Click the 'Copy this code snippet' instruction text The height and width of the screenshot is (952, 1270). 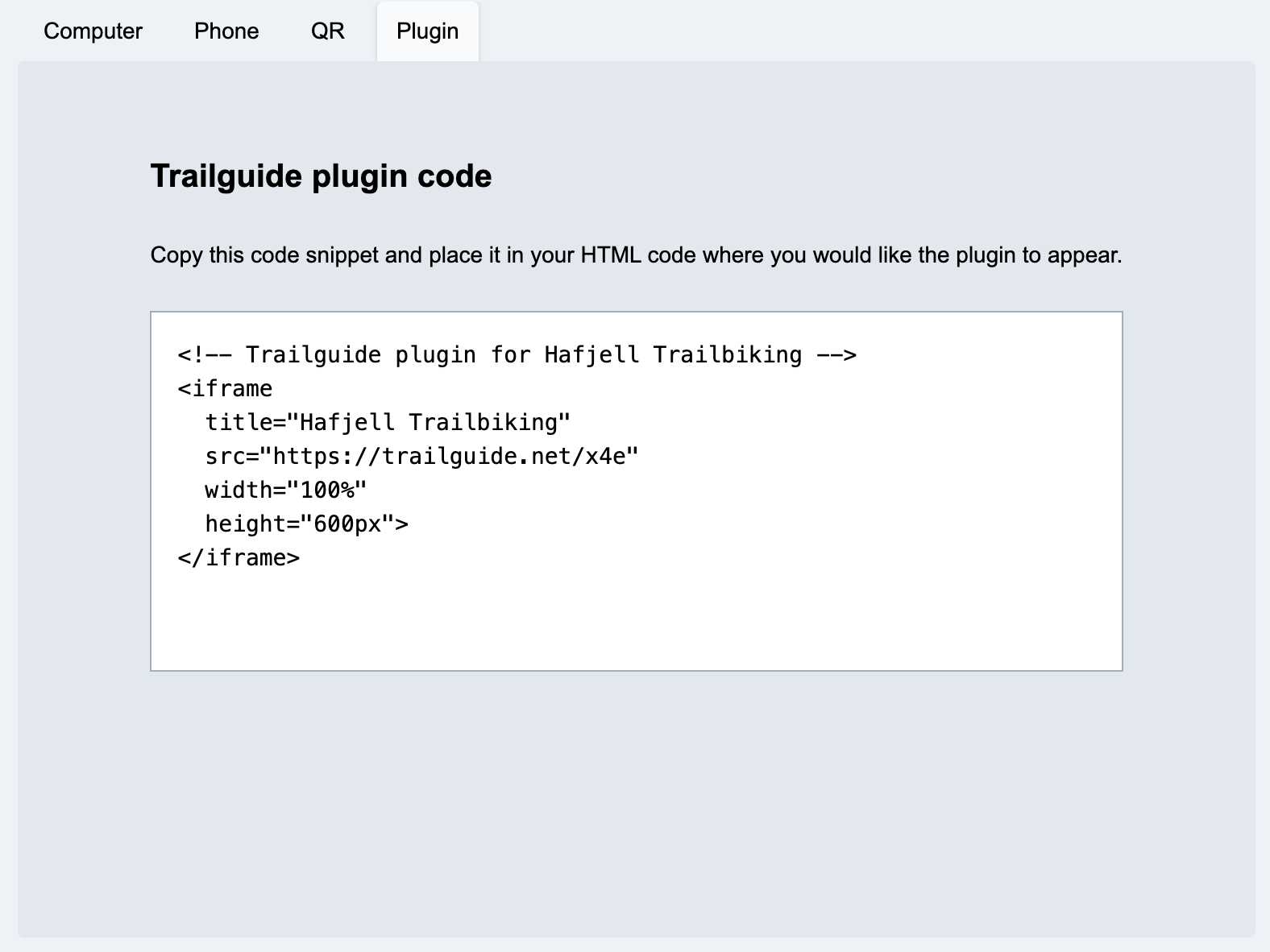(636, 255)
